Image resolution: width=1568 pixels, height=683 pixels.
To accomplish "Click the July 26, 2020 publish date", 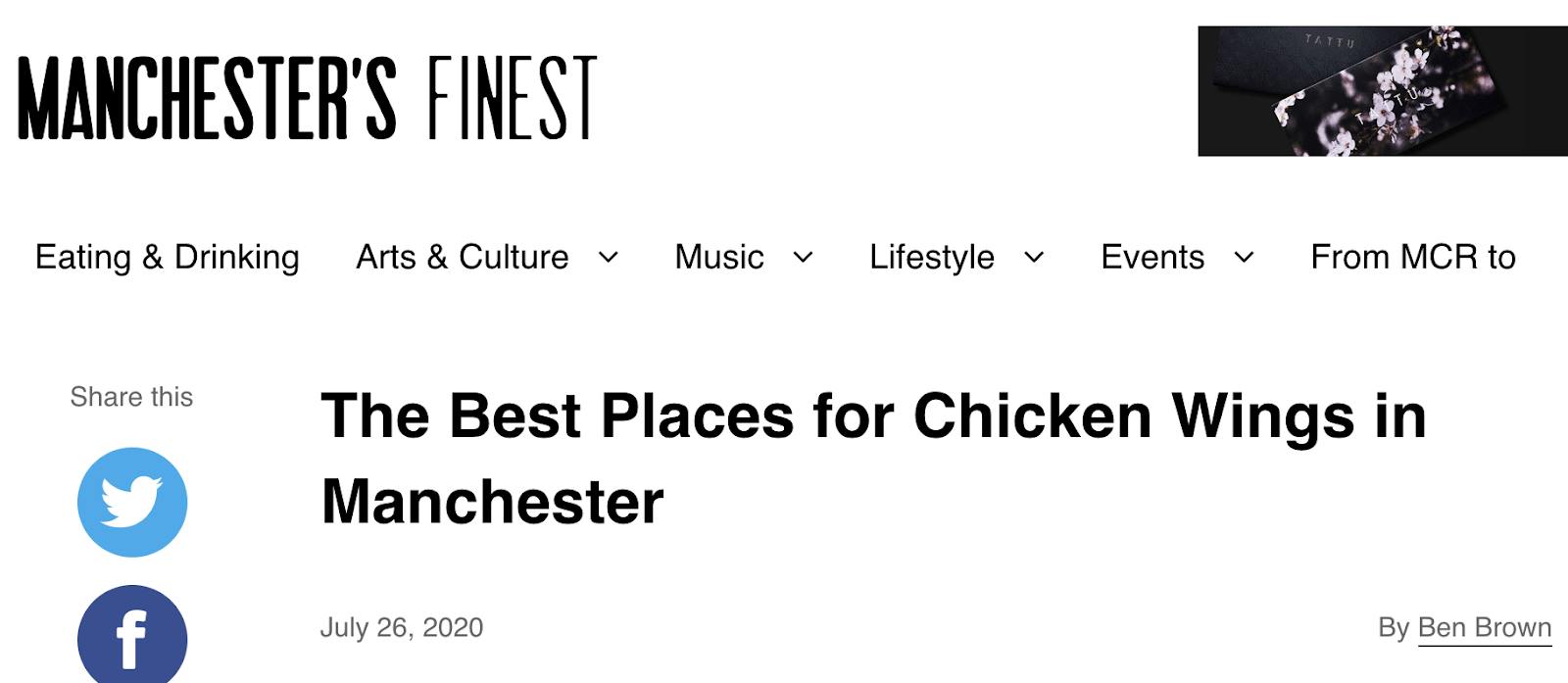I will coord(402,627).
